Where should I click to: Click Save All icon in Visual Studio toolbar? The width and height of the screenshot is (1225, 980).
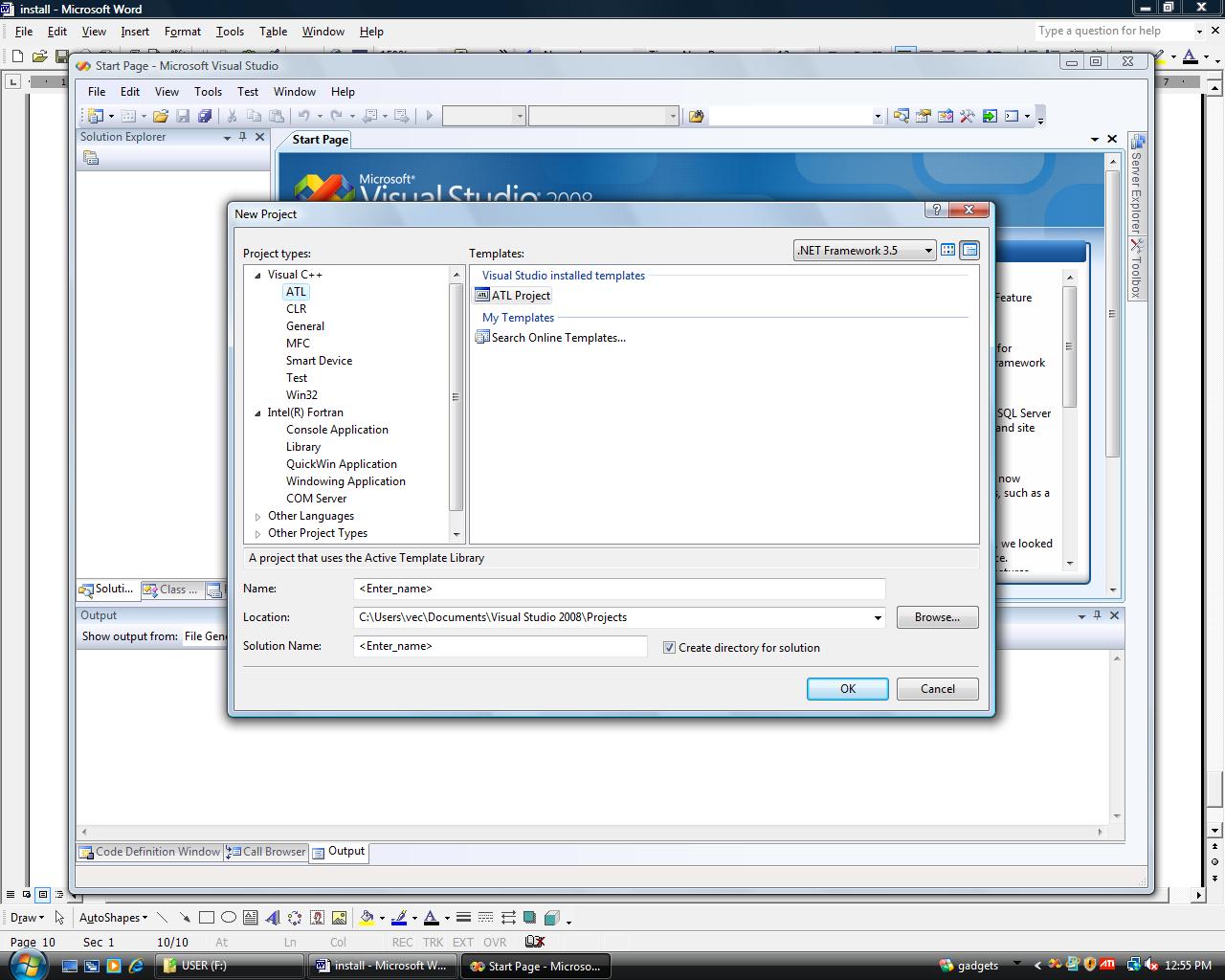[204, 116]
